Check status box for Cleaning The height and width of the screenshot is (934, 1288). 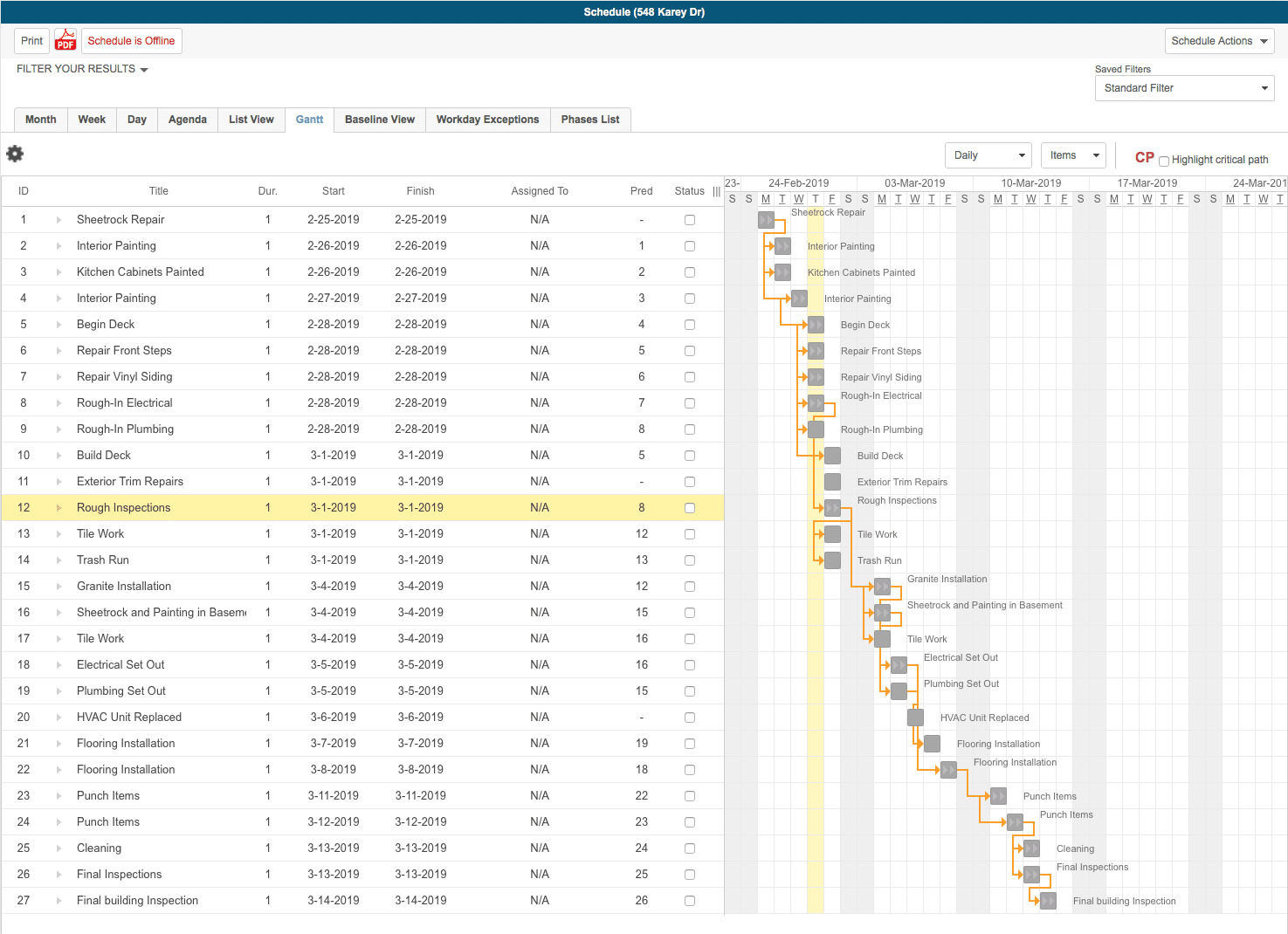click(x=690, y=848)
